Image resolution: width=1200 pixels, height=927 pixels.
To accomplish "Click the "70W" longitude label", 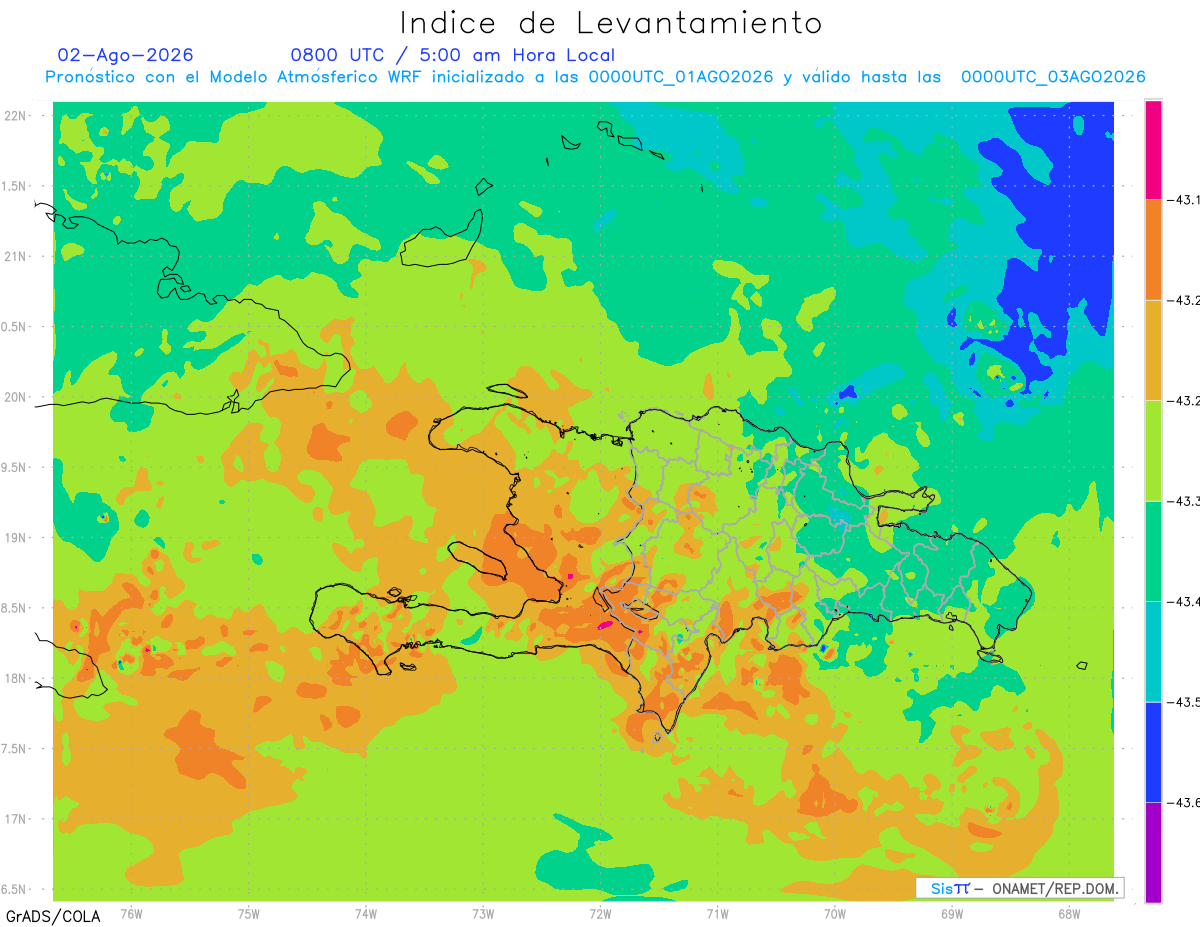I will 835,913.
